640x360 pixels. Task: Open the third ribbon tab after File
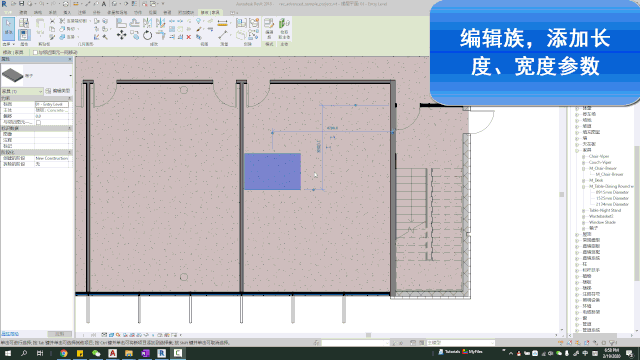[x=53, y=13]
